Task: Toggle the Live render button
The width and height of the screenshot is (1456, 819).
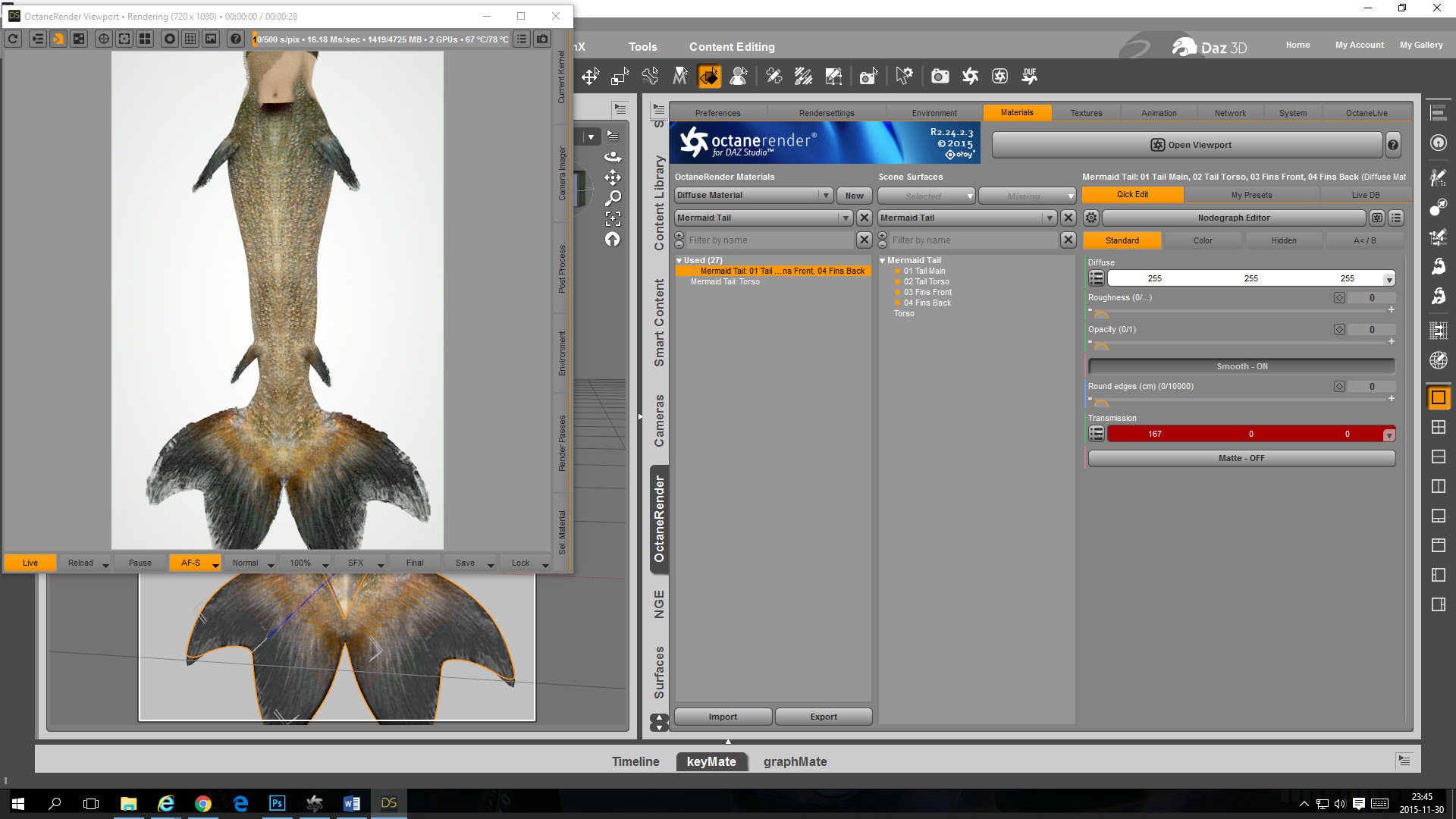Action: (x=30, y=563)
